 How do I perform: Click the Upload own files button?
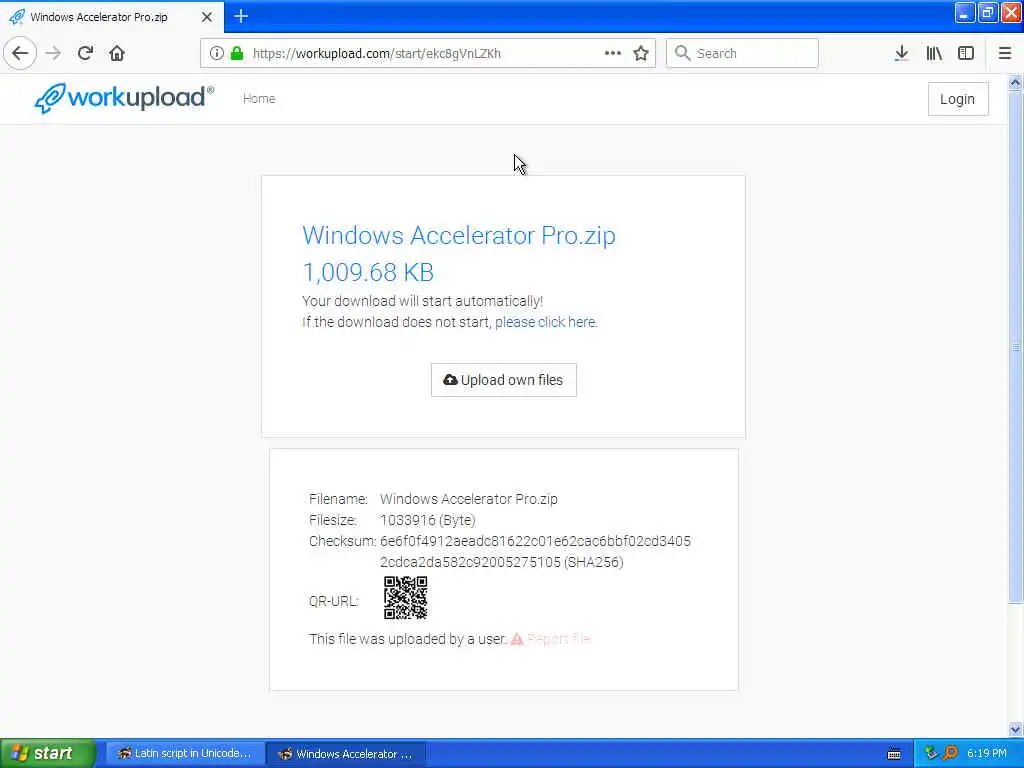(504, 380)
